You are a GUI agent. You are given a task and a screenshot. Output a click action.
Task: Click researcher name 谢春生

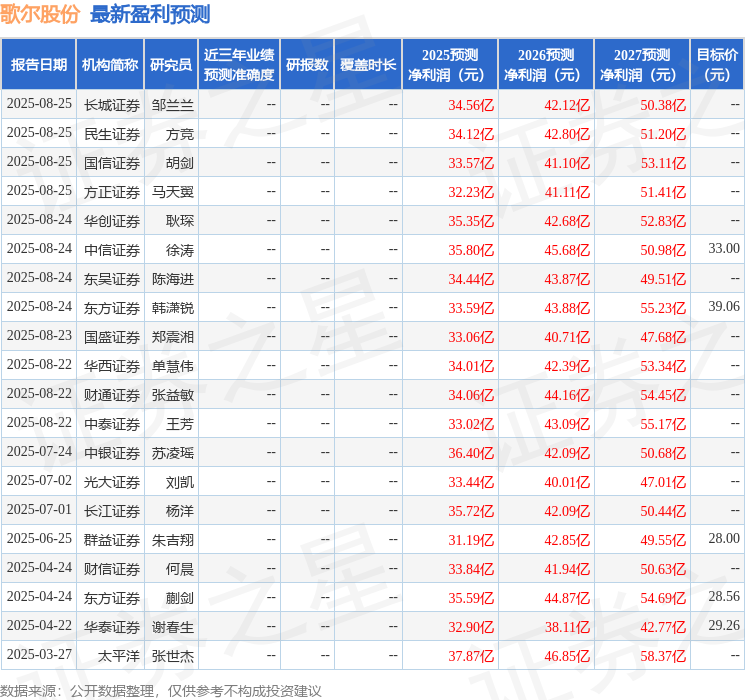click(173, 627)
